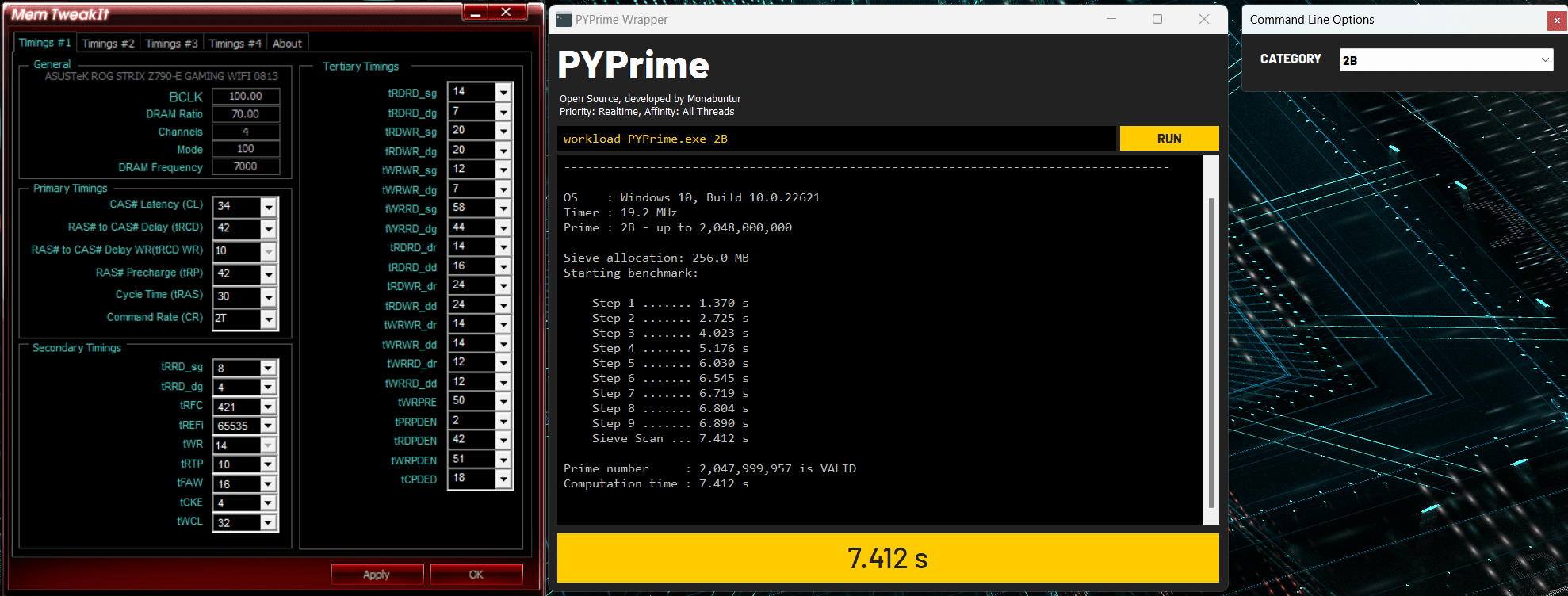Expand the tREFi dropdown
Screen dimensions: 1568x596
268,426
